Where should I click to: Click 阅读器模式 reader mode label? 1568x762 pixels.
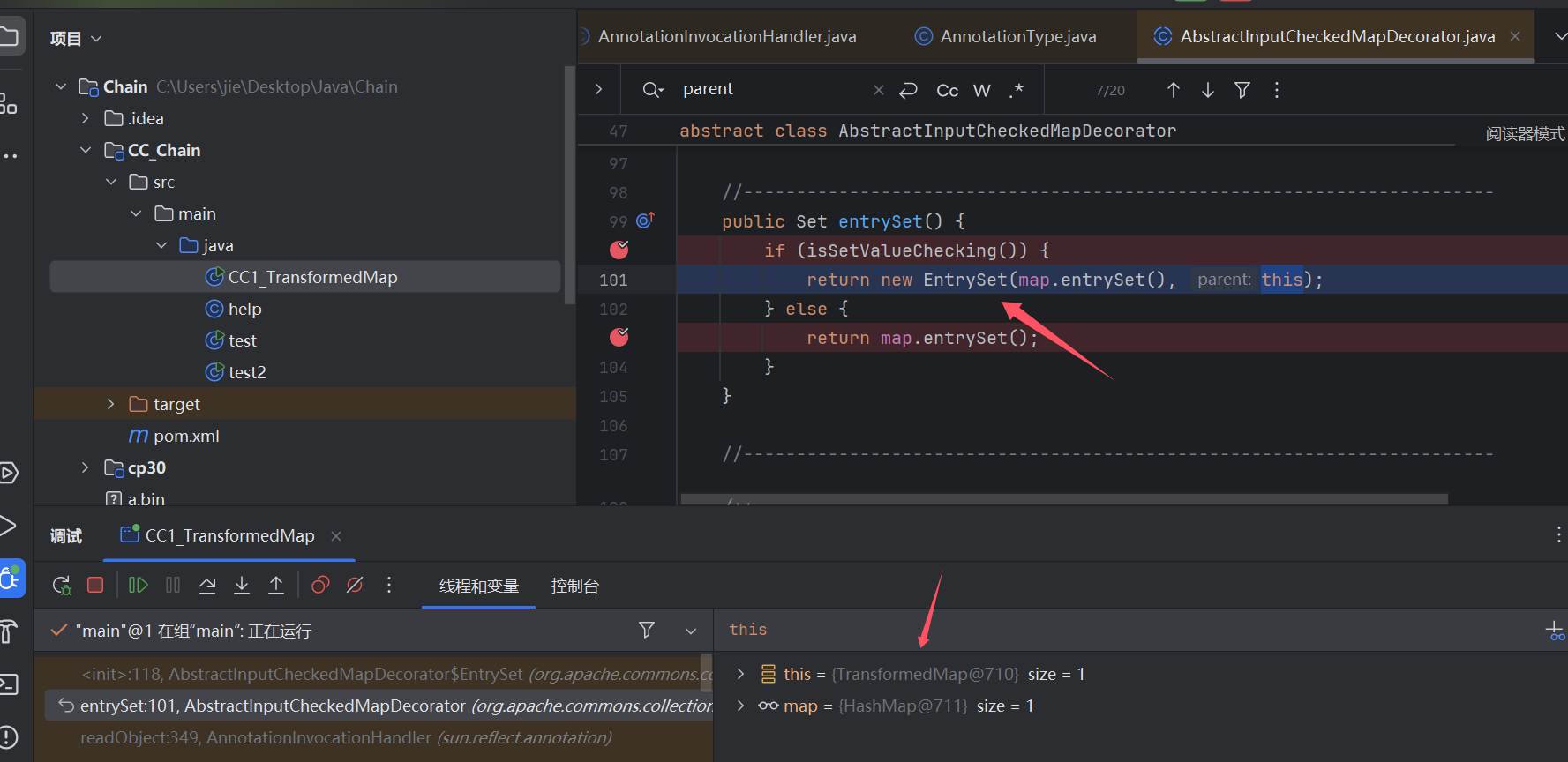1525,134
